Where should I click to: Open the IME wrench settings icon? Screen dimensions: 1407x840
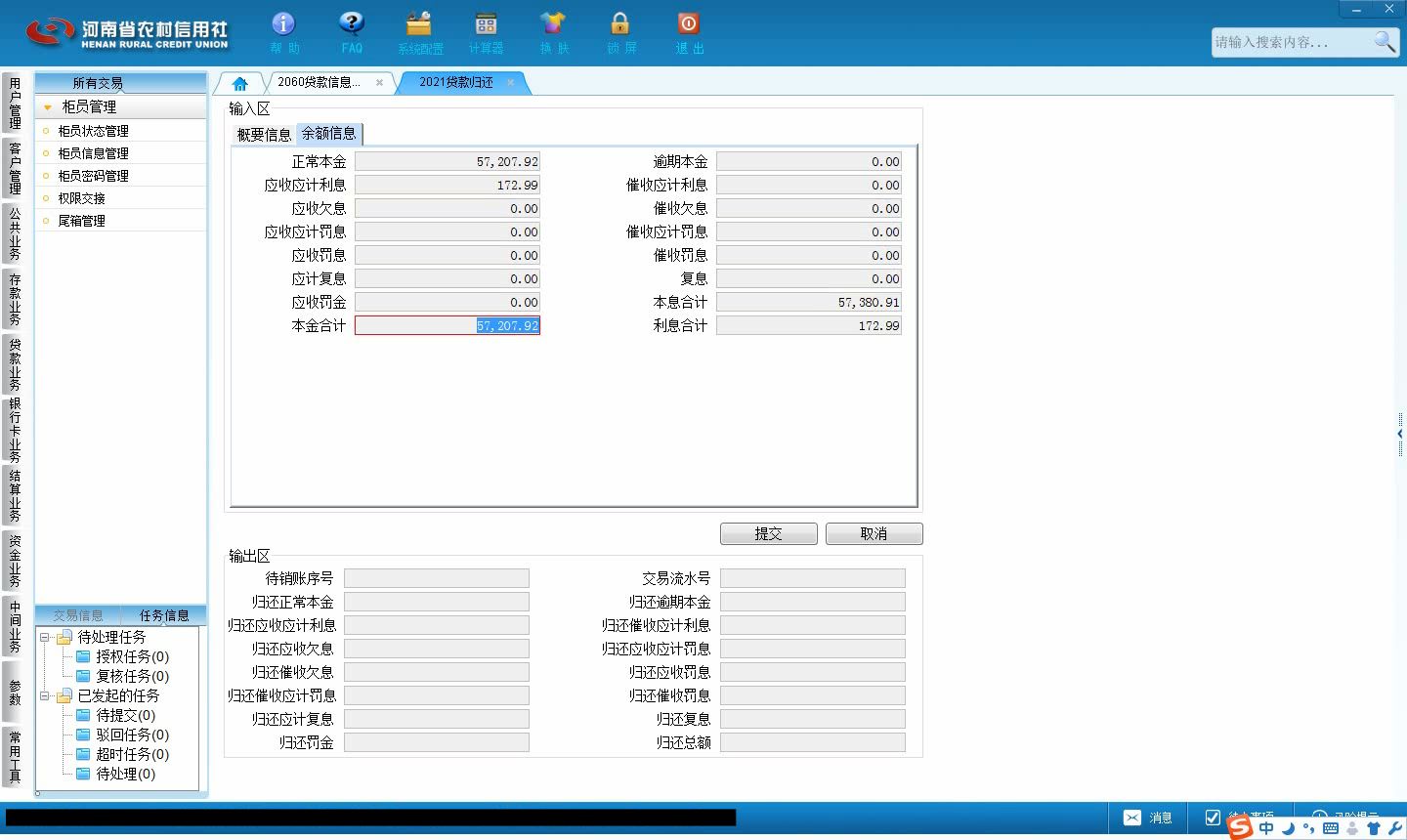[x=1394, y=828]
